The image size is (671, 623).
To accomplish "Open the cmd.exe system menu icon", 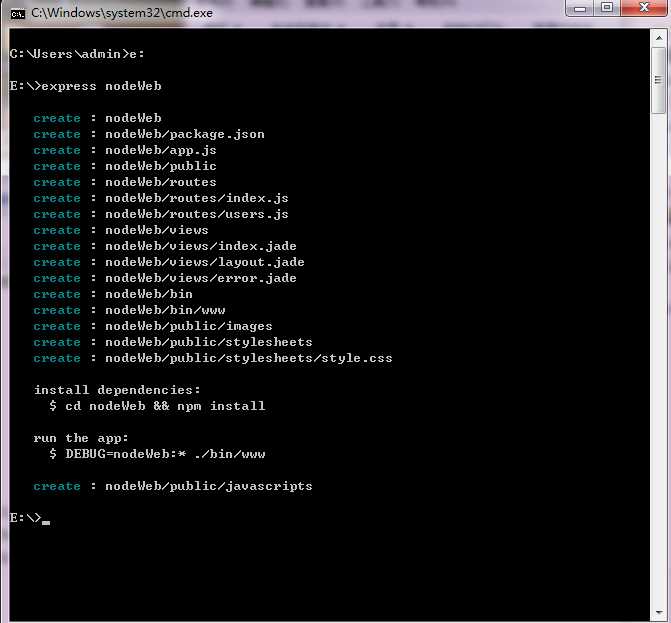I will [18, 14].
